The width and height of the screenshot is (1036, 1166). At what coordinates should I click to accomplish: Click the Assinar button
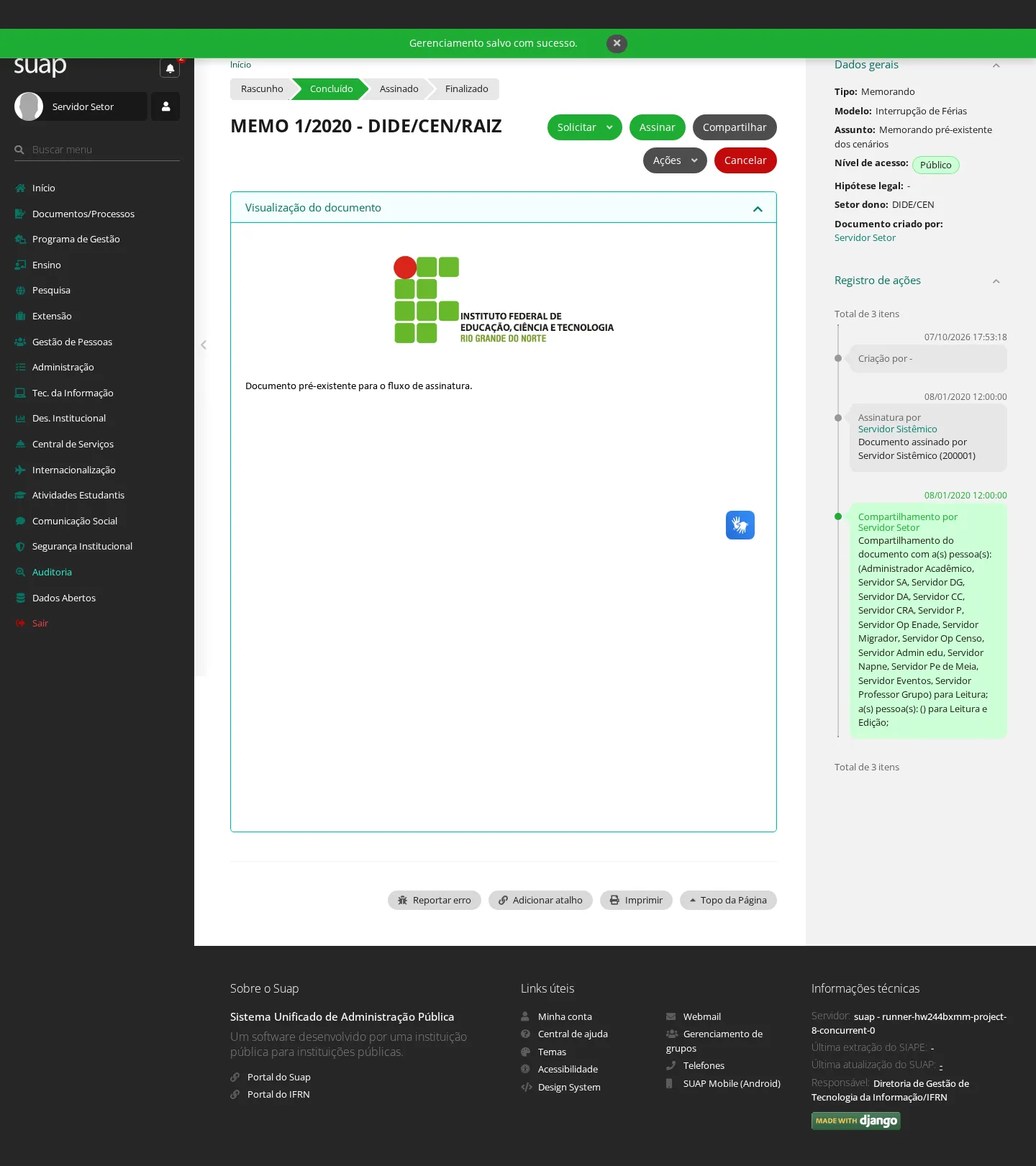(657, 127)
